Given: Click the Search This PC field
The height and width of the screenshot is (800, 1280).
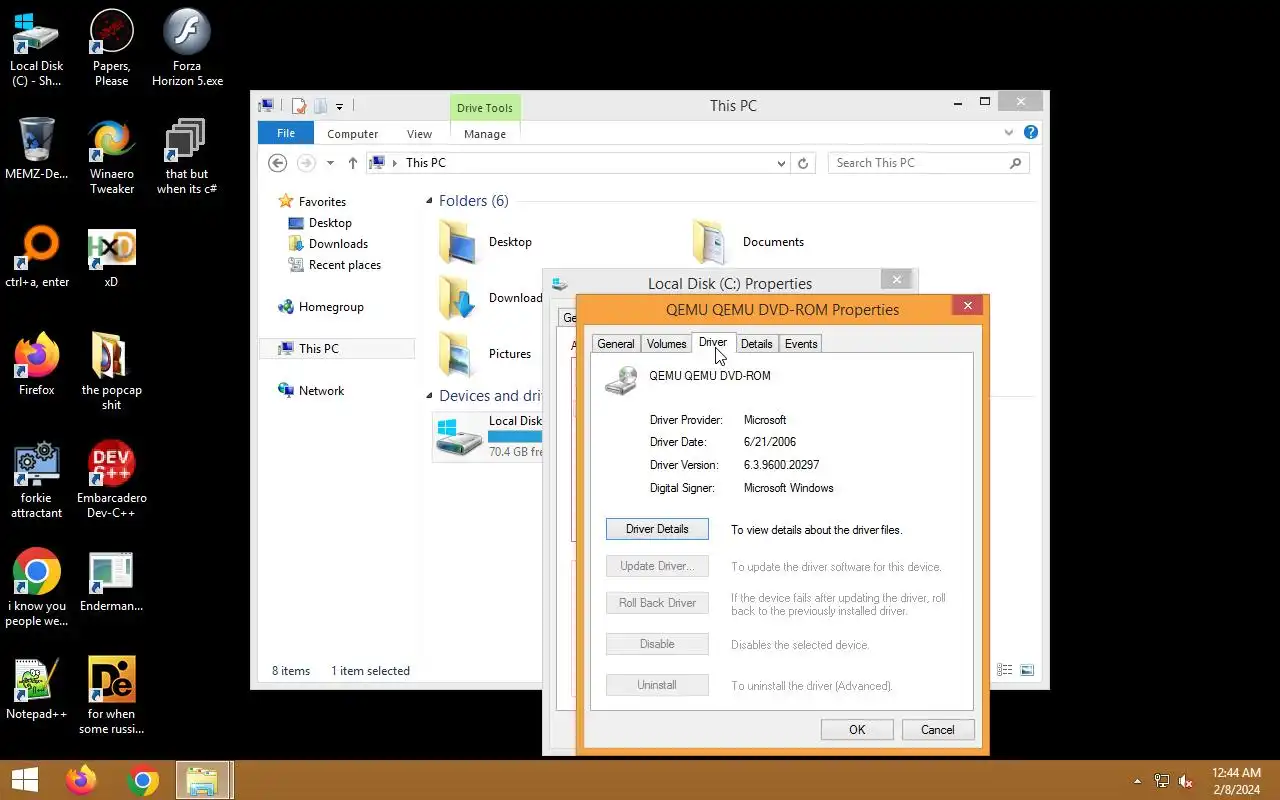Looking at the screenshot, I should pyautogui.click(x=928, y=163).
